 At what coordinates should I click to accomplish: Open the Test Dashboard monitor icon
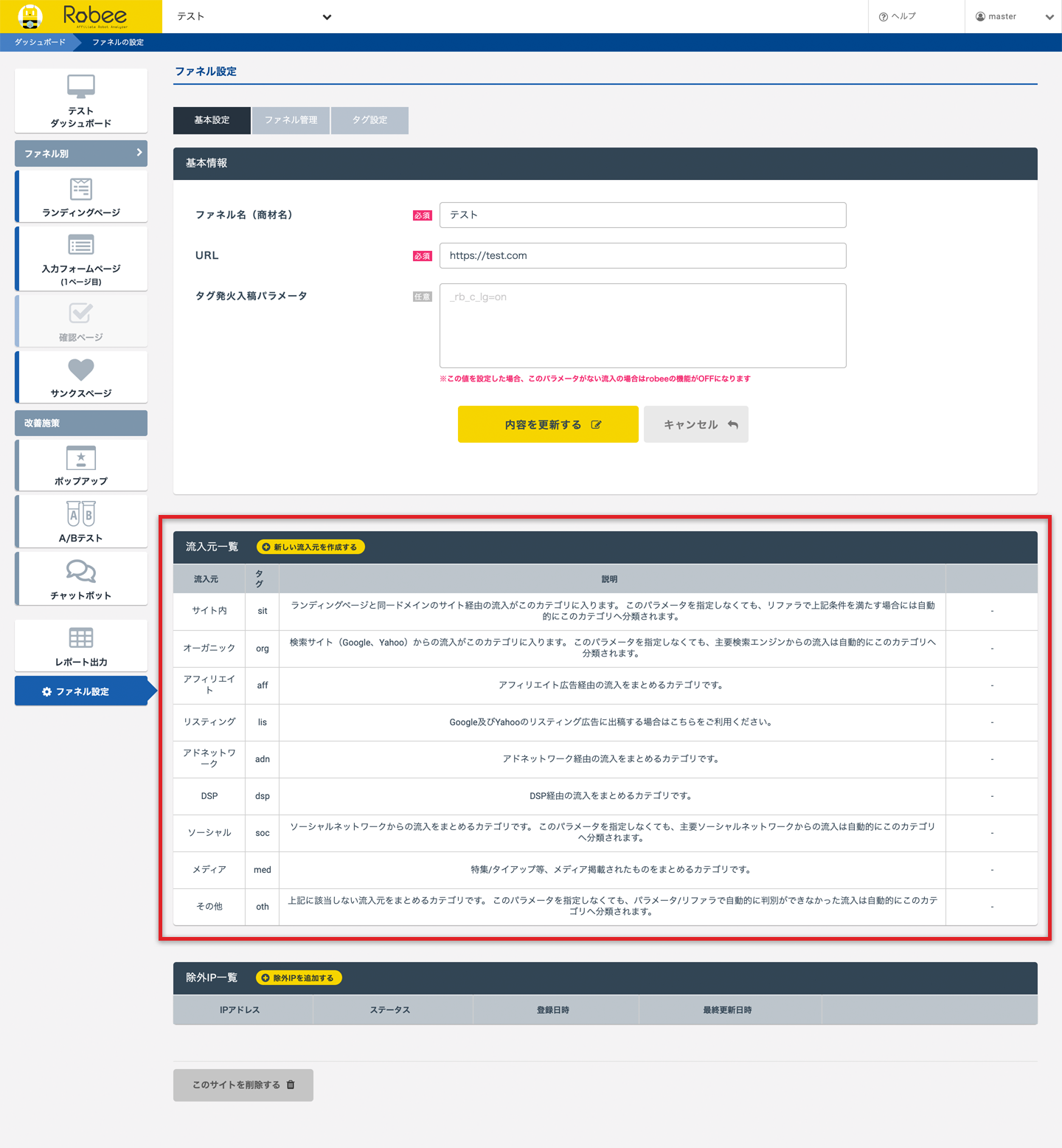click(81, 86)
